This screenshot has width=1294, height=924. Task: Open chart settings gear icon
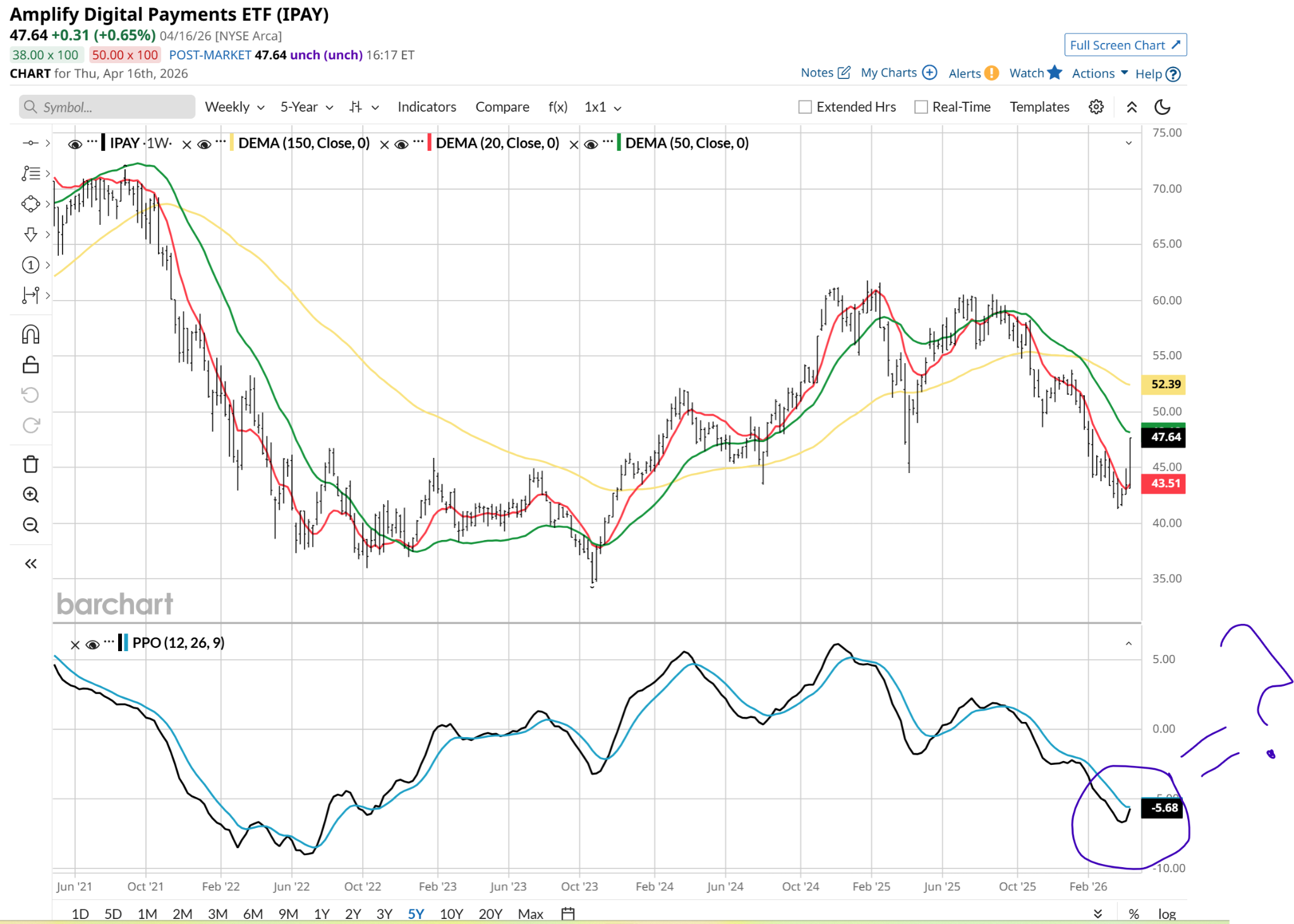pos(1096,107)
